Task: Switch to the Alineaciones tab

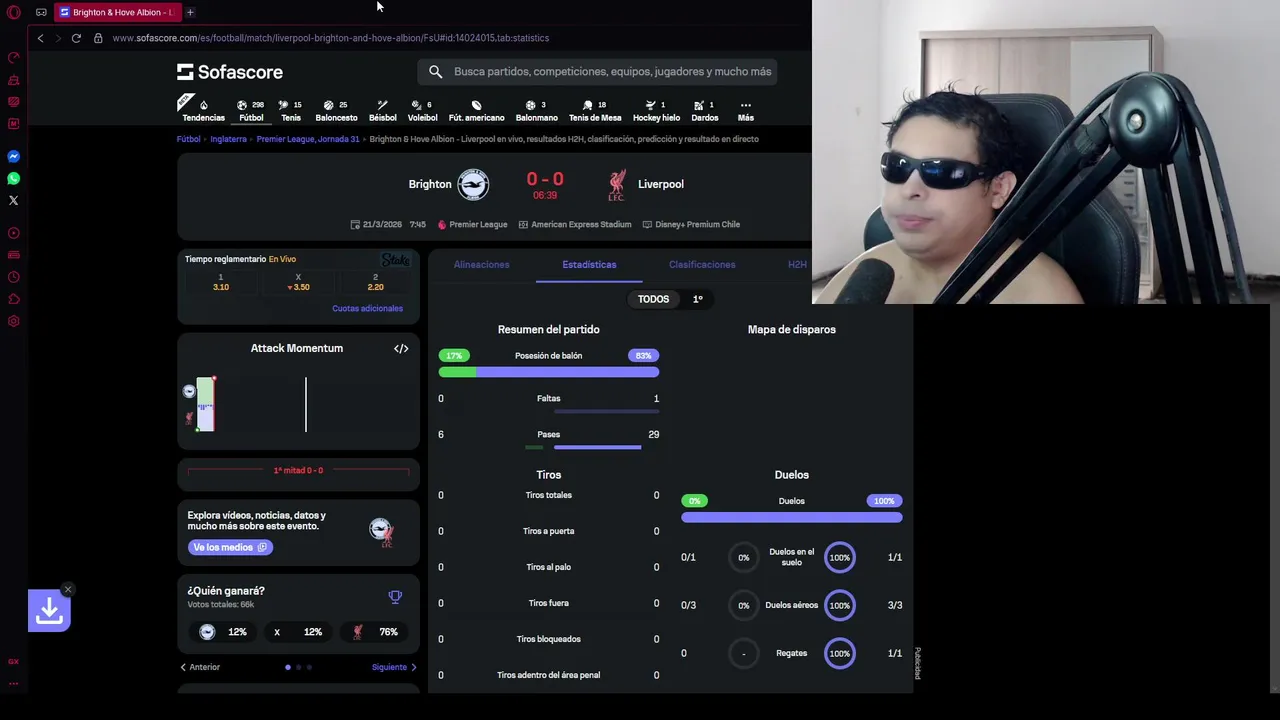Action: tap(481, 265)
